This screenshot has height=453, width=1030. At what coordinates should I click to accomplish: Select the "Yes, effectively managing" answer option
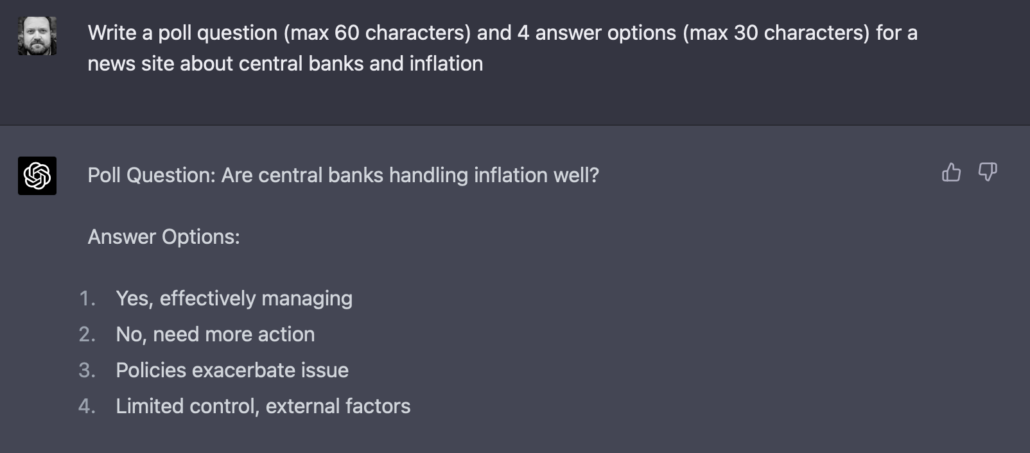(234, 298)
